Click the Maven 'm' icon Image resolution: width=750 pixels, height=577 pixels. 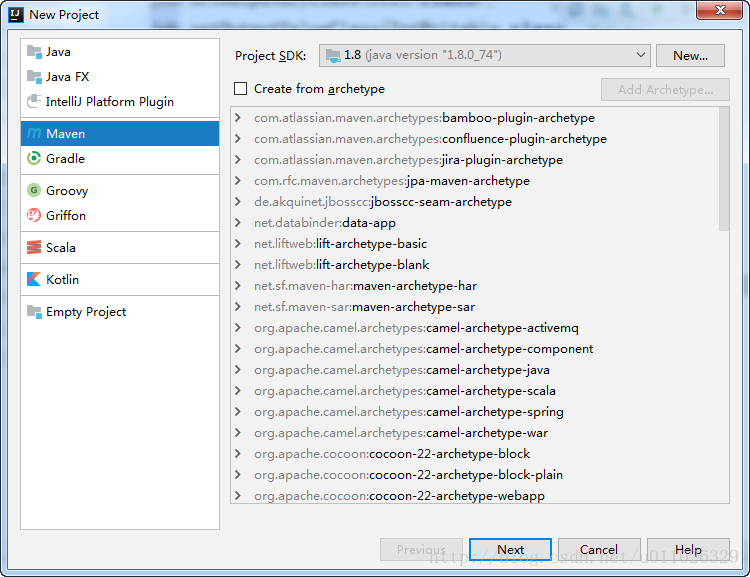click(34, 133)
